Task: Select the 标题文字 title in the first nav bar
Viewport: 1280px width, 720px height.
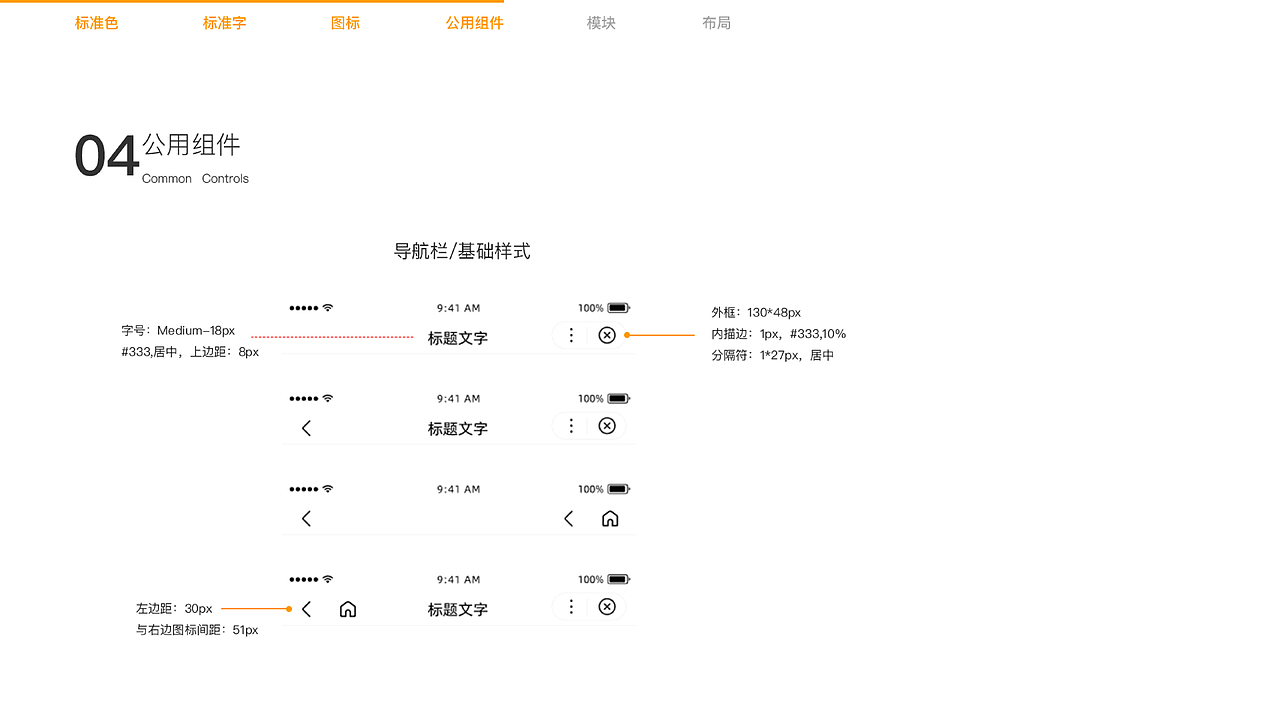Action: 457,338
